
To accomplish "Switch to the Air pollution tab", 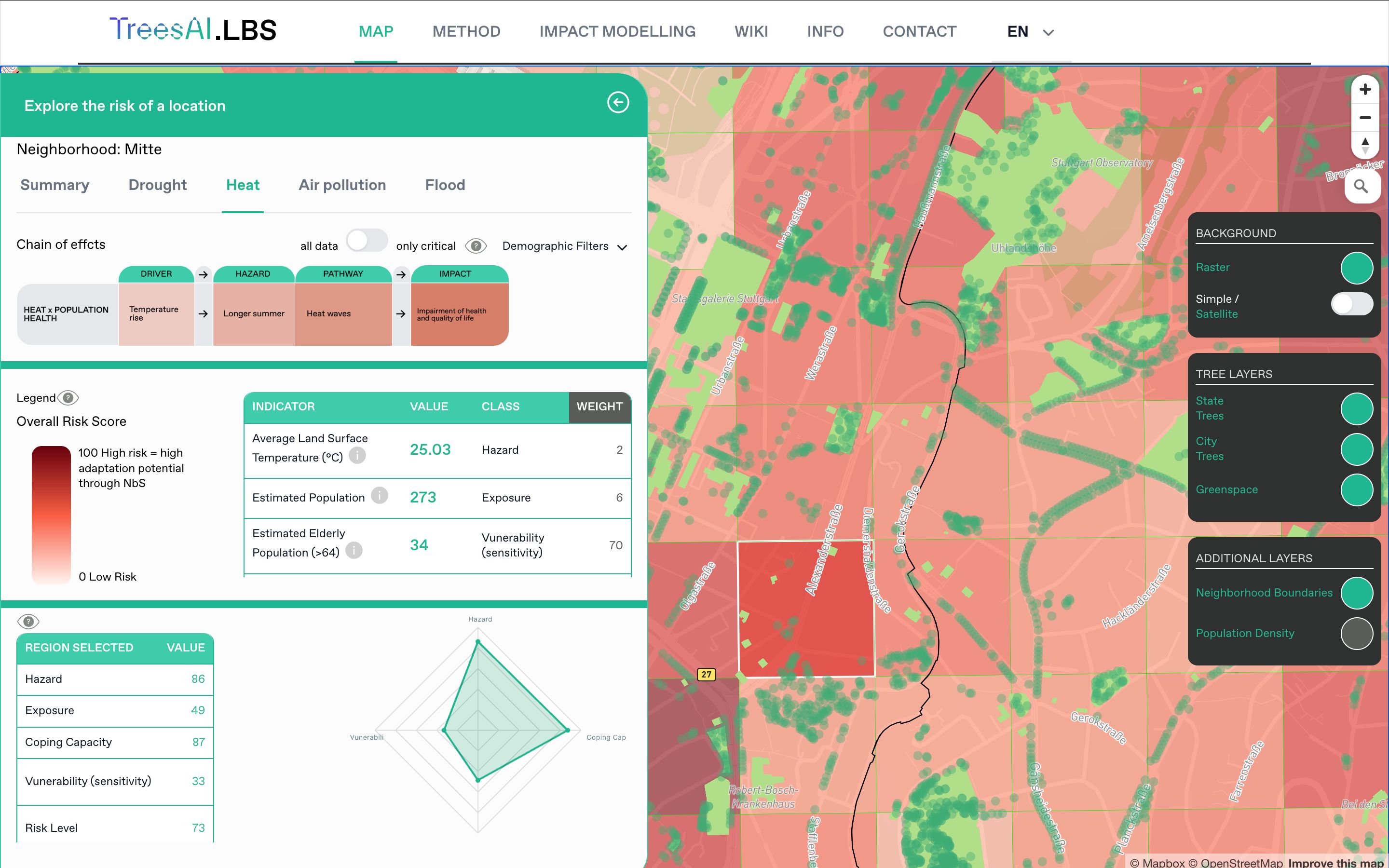I will pos(342,185).
